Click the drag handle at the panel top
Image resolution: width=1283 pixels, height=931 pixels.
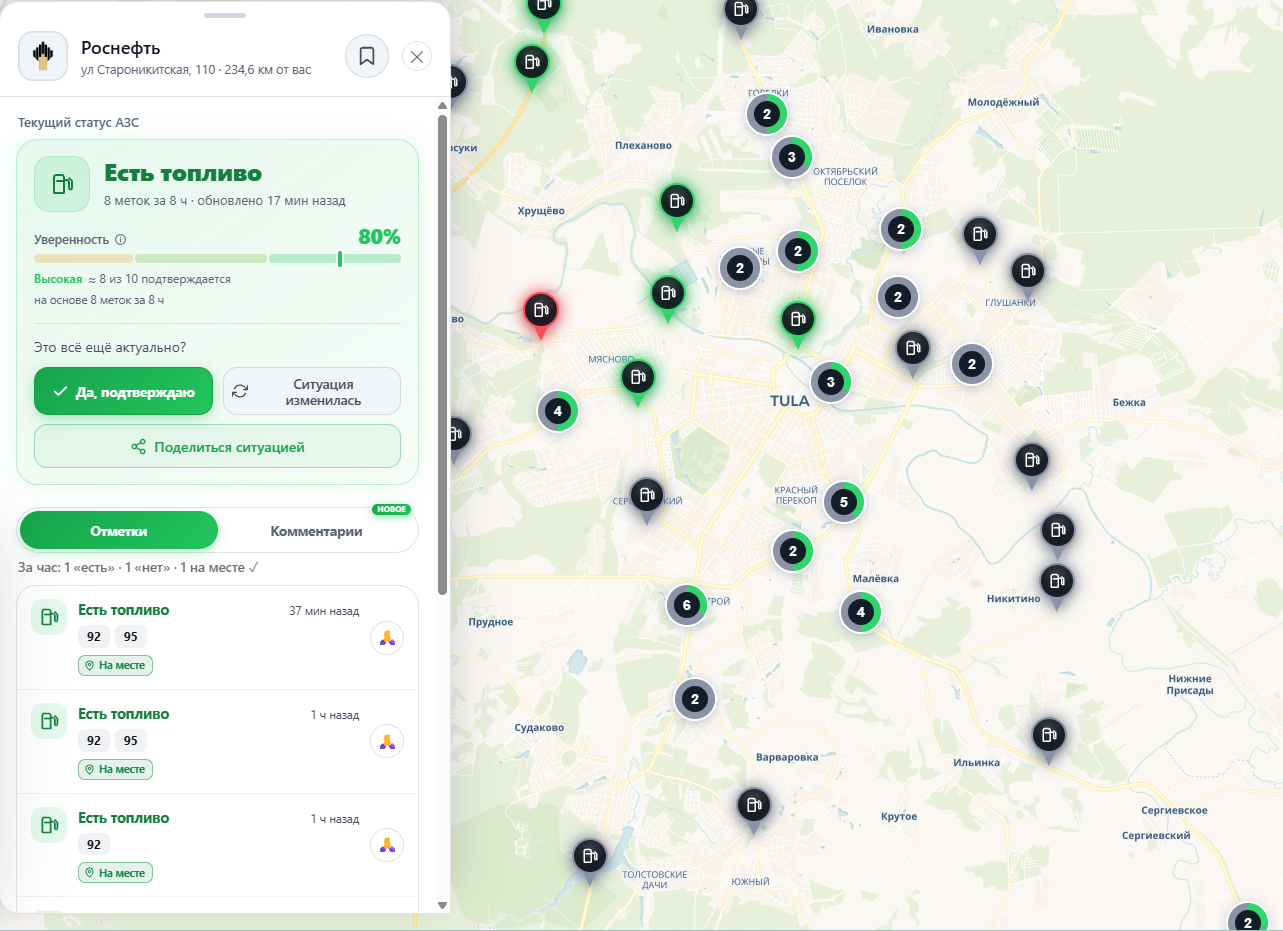[224, 15]
